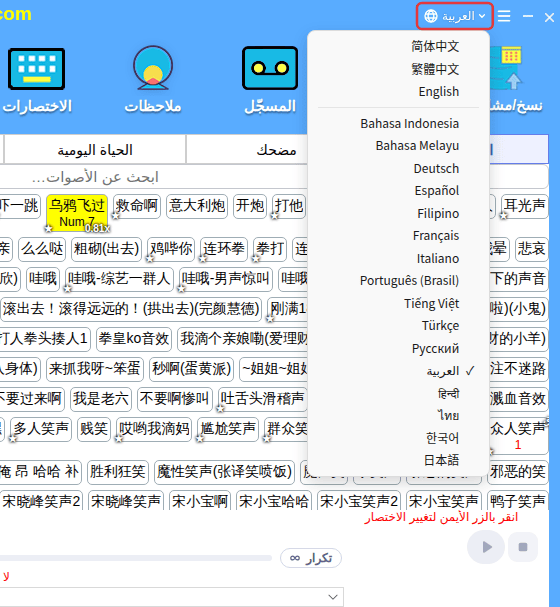This screenshot has width=560, height=607.
Task: Select English language
Action: [438, 92]
